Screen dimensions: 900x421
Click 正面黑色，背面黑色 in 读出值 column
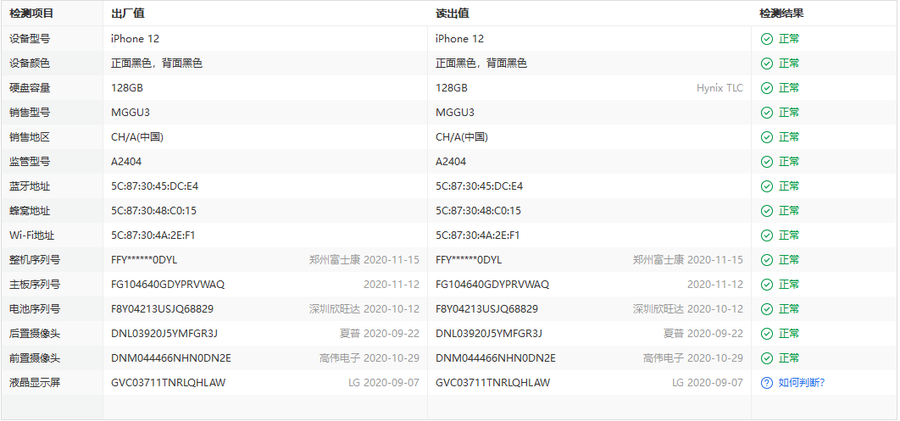point(481,64)
